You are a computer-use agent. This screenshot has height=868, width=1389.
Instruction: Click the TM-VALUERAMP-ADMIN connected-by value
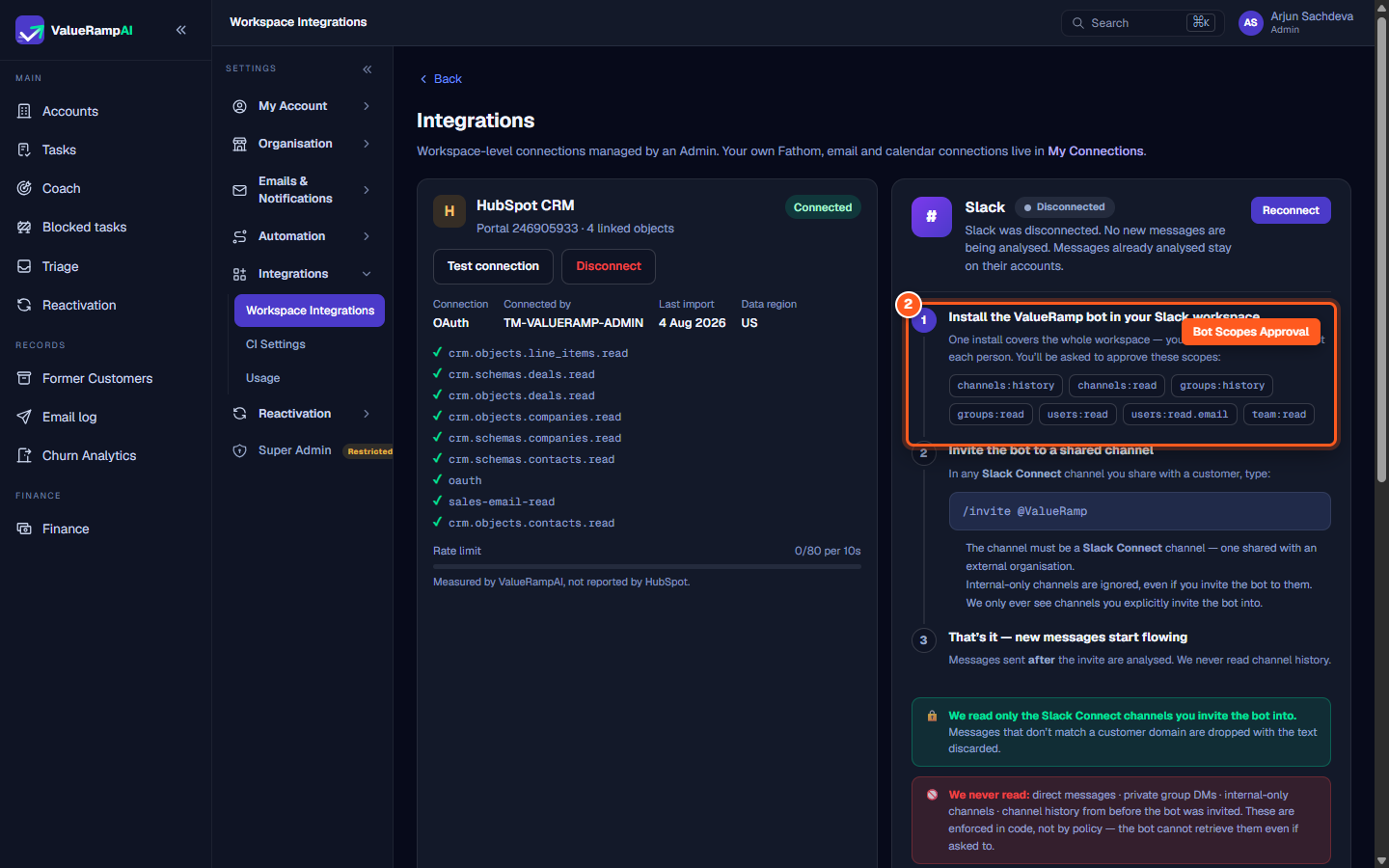(x=573, y=323)
